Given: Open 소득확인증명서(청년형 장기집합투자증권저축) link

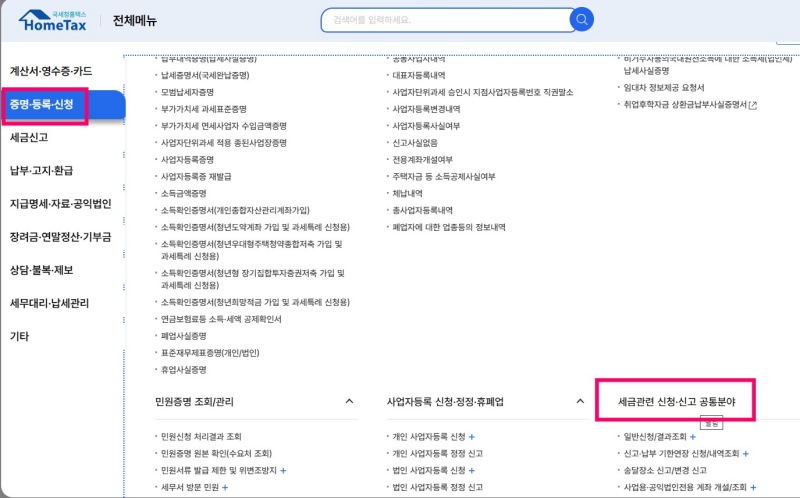Looking at the screenshot, I should (253, 279).
